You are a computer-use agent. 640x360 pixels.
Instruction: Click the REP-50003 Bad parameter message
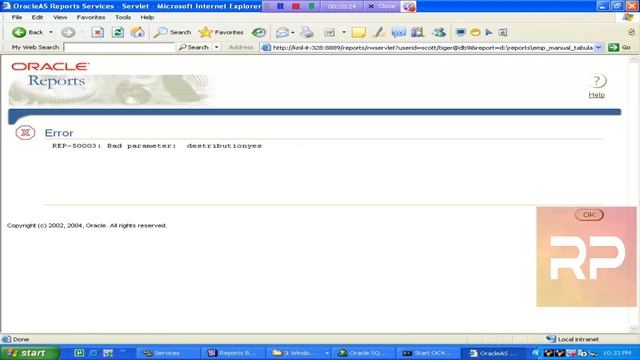(157, 146)
